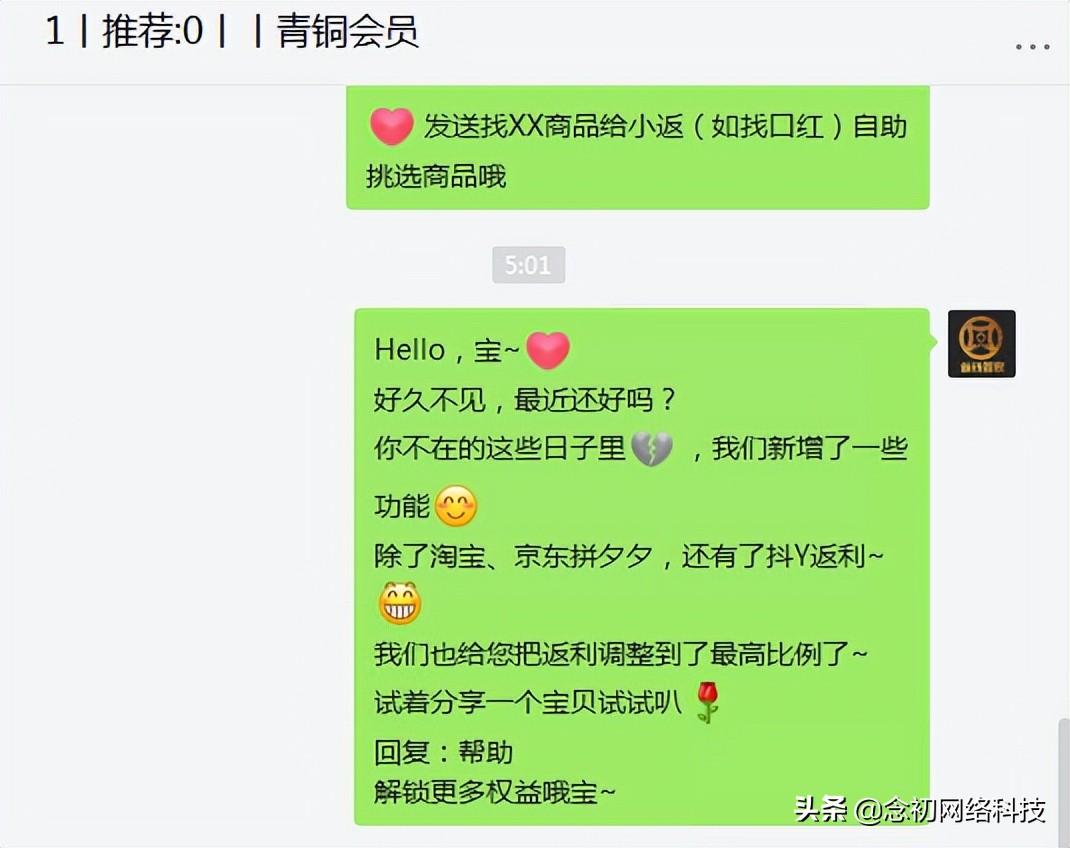Click the heart emoji after Hello, 宝~
Image resolution: width=1070 pixels, height=848 pixels.
548,350
